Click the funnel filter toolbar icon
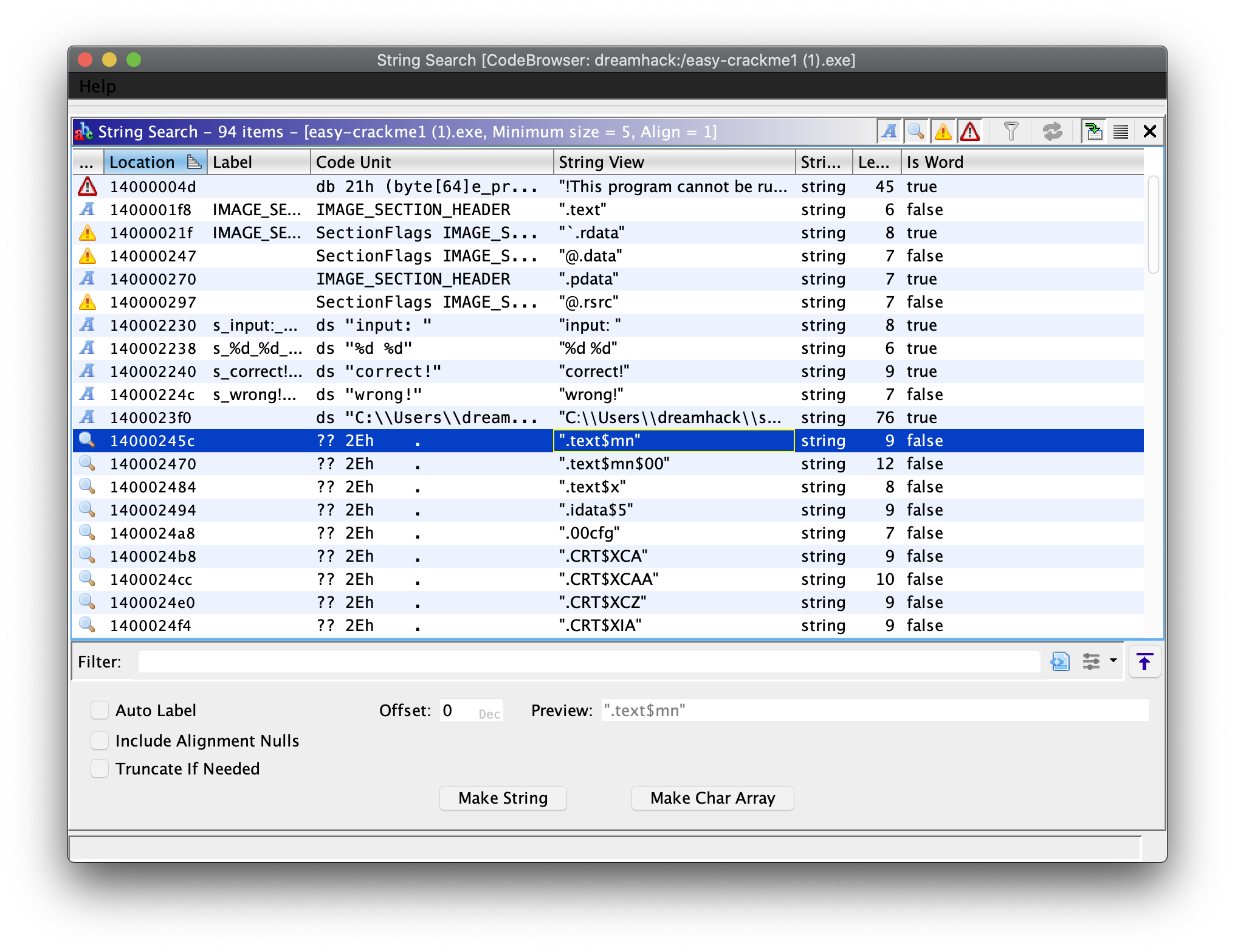The height and width of the screenshot is (952, 1235). (x=1011, y=131)
